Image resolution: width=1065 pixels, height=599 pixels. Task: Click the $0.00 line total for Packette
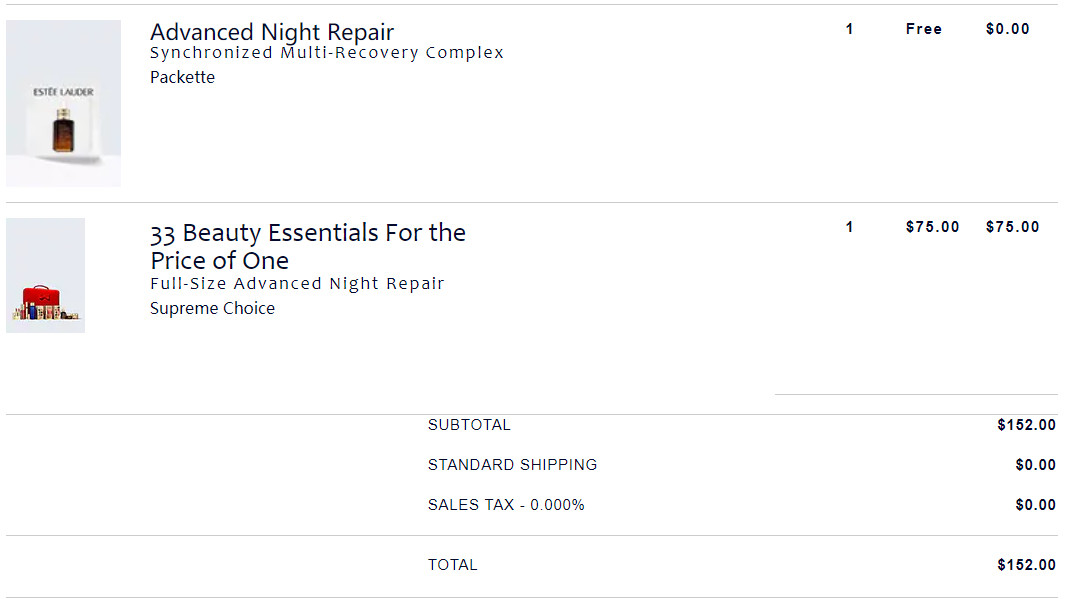pyautogui.click(x=1008, y=29)
